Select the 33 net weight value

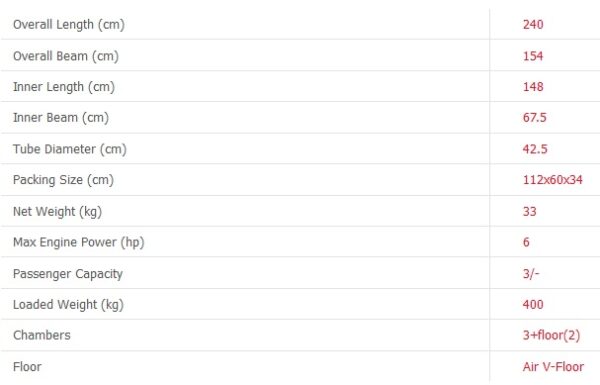530,212
